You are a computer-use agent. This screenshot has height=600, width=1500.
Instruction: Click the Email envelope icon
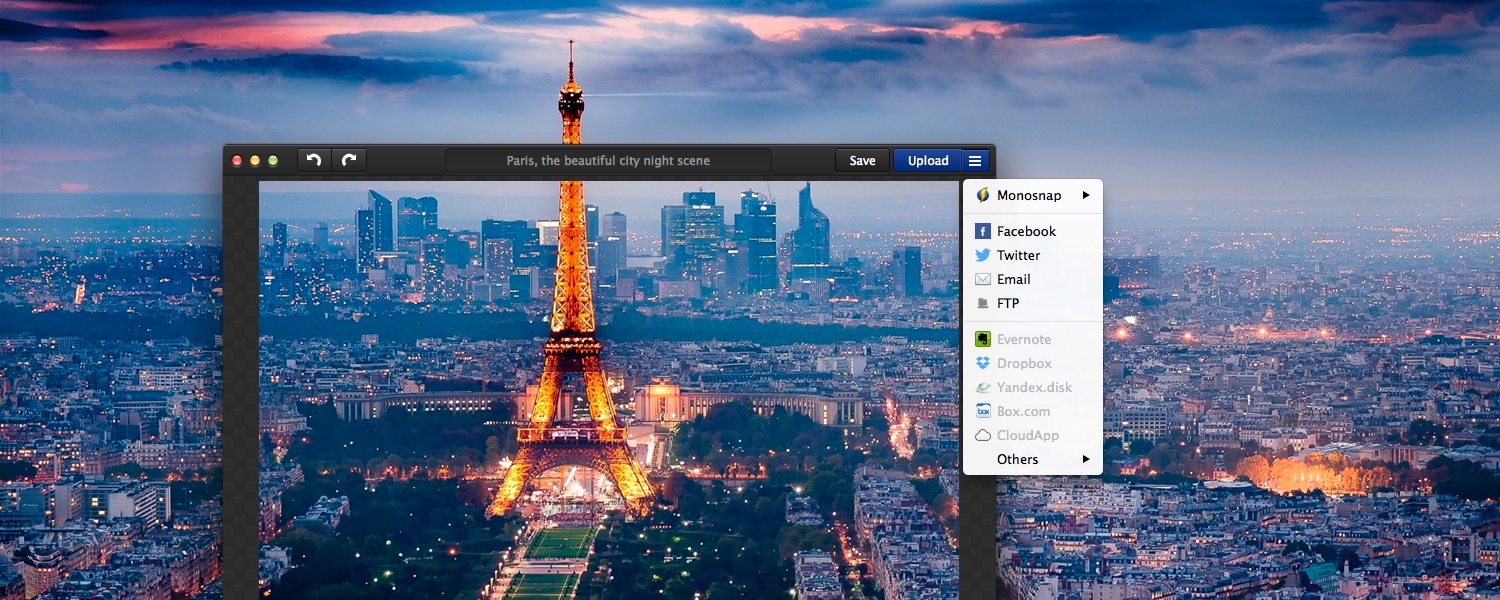983,279
